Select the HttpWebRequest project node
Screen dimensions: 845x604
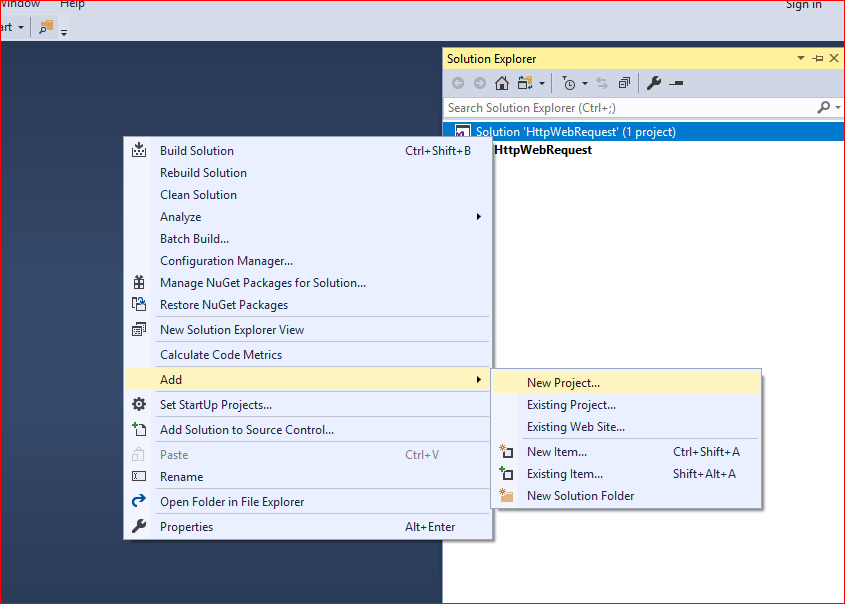coord(543,150)
